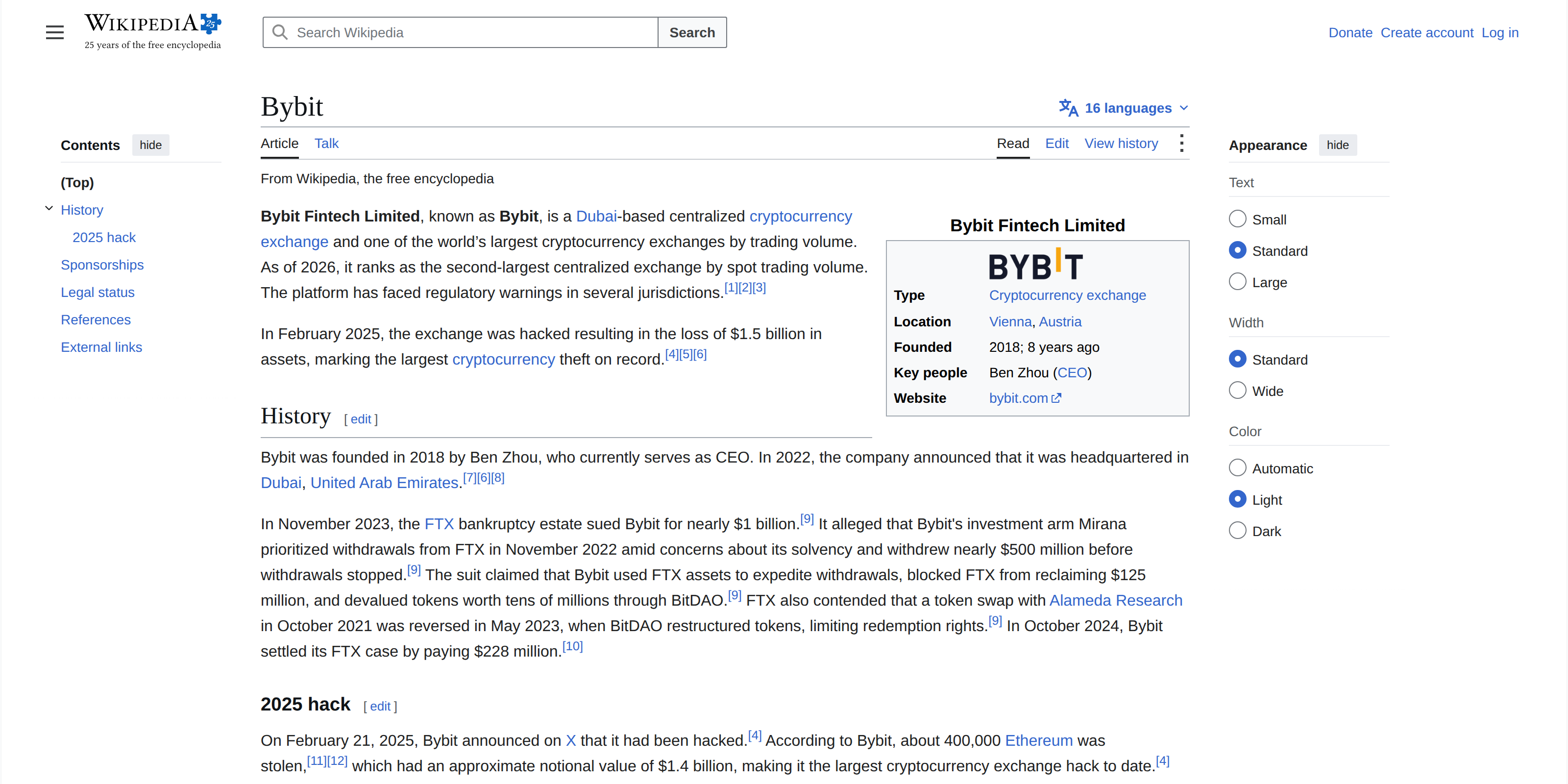Click external link icon beside bybit.com
The height and width of the screenshot is (784, 1568).
[x=1056, y=398]
